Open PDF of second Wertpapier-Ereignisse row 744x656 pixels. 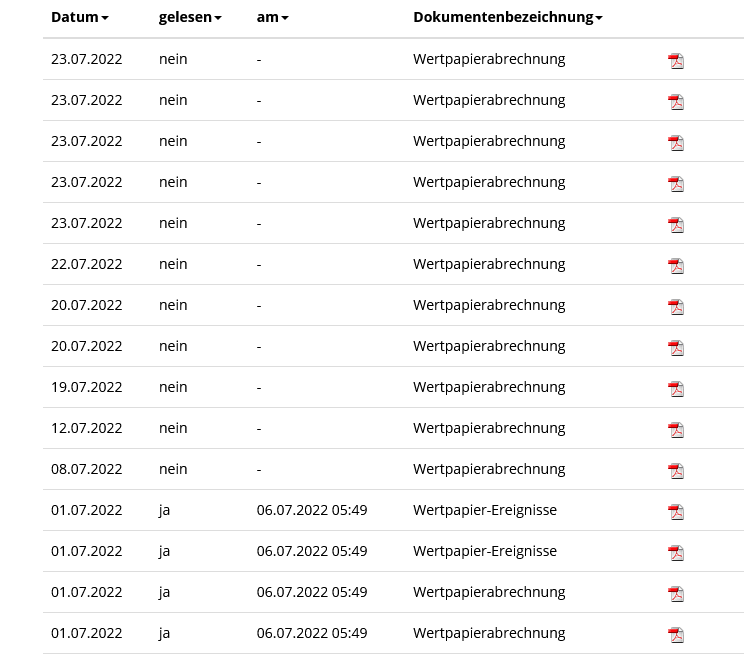coord(676,552)
